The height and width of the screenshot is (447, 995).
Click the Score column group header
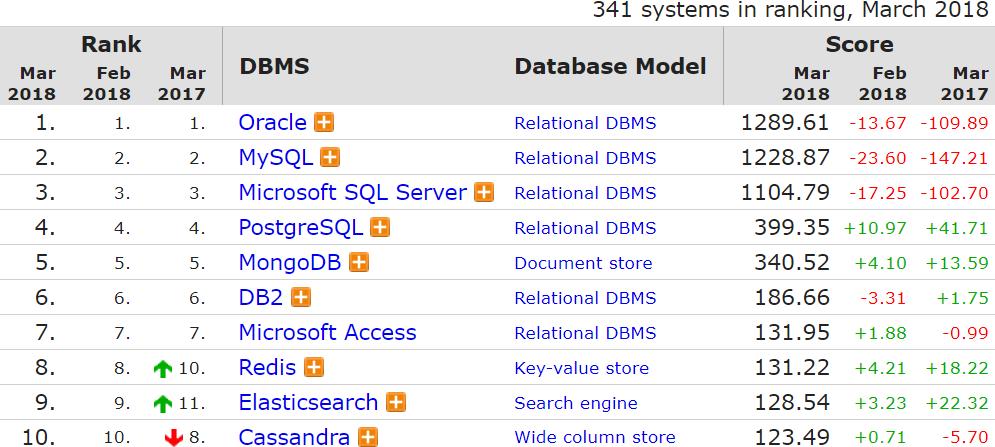[859, 44]
